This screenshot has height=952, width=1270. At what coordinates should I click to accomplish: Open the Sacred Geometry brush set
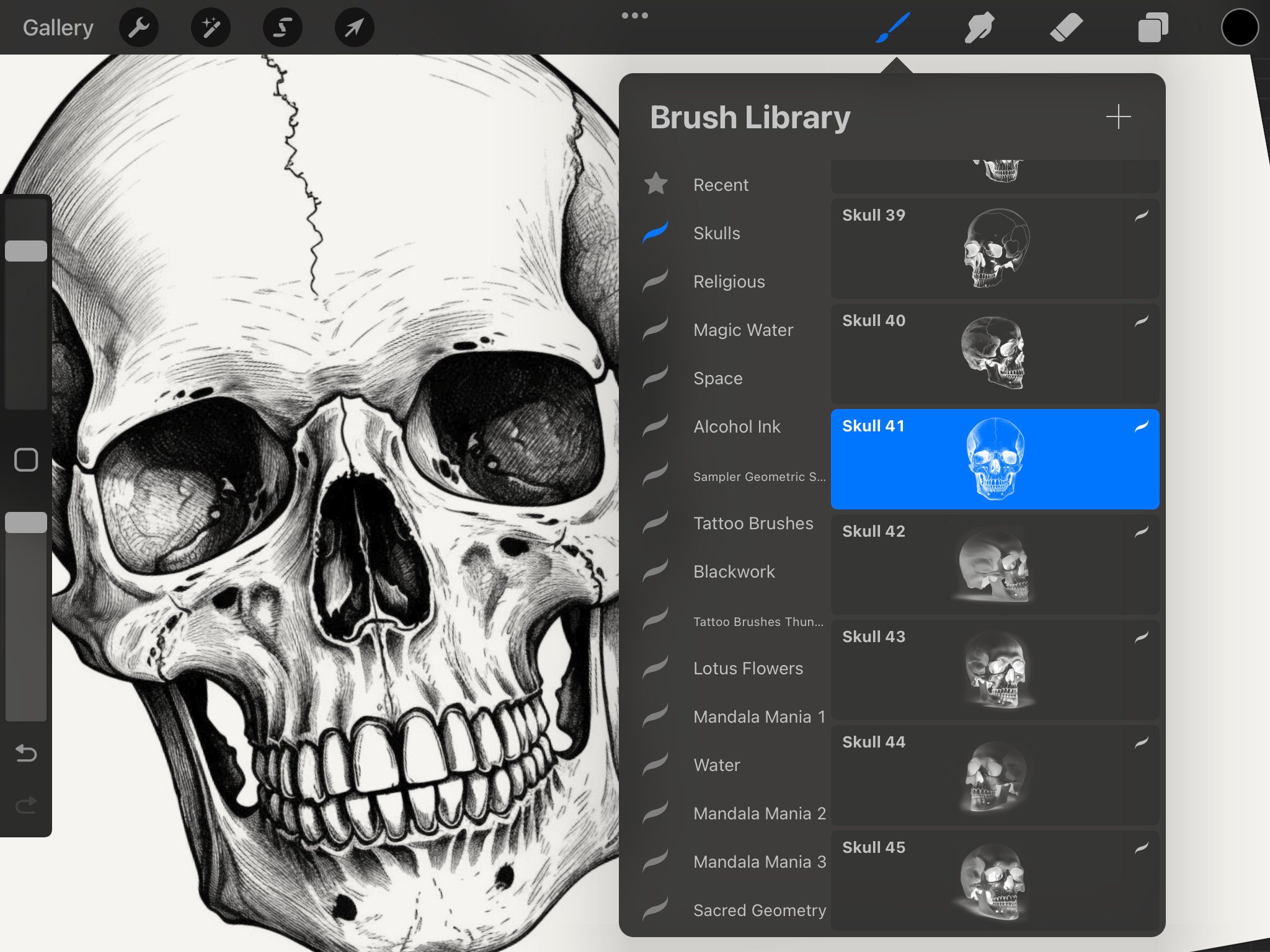click(x=760, y=910)
